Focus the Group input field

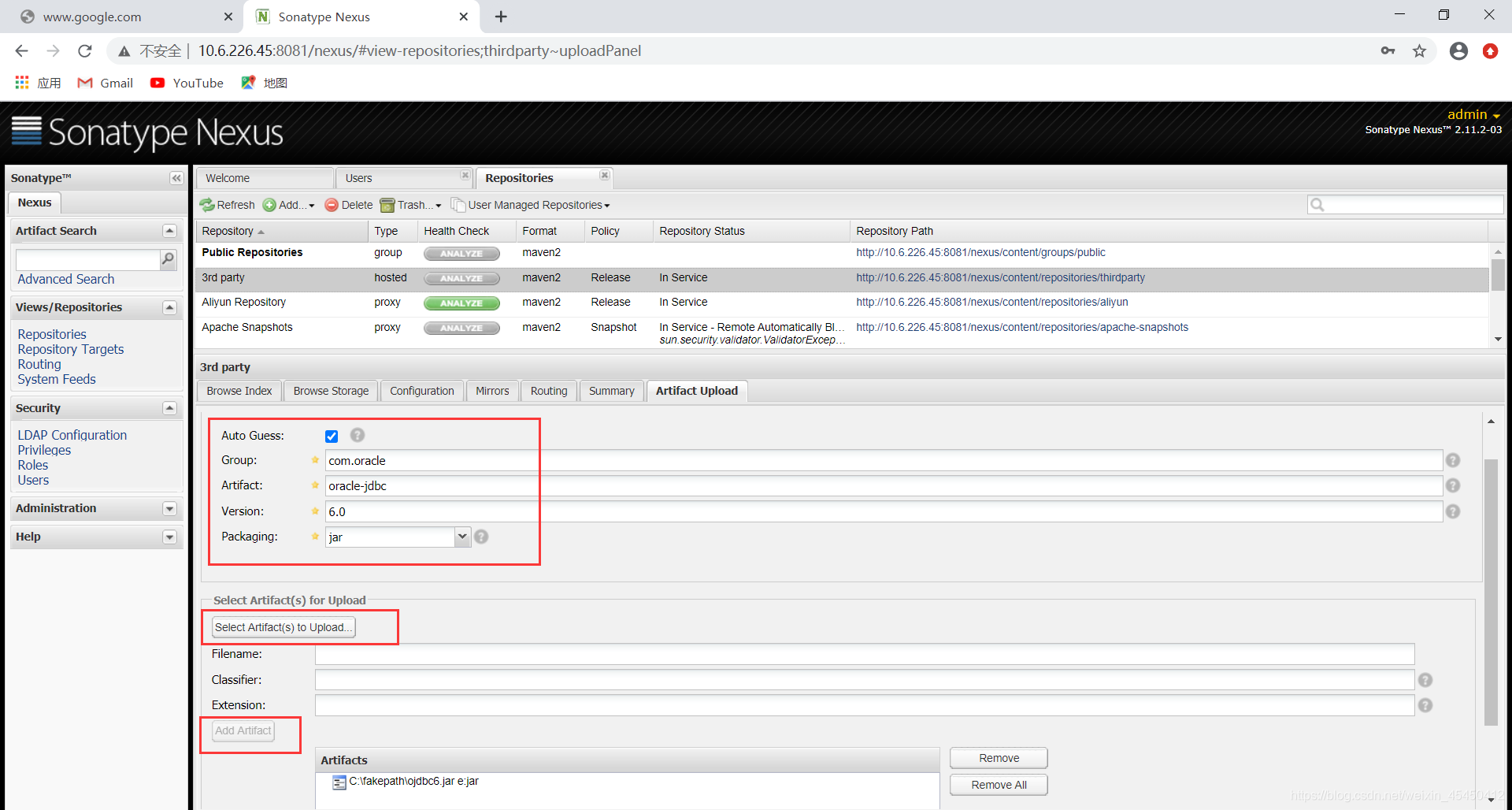884,460
